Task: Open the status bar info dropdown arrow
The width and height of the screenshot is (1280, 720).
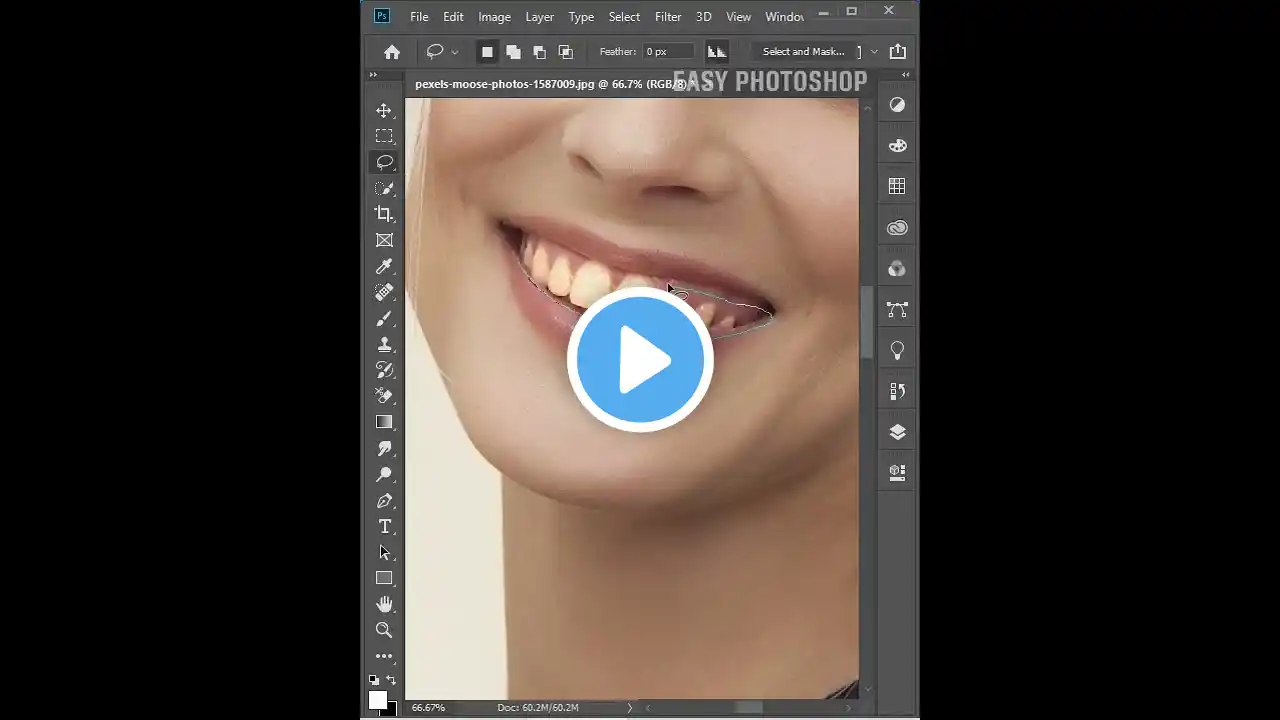Action: [629, 707]
